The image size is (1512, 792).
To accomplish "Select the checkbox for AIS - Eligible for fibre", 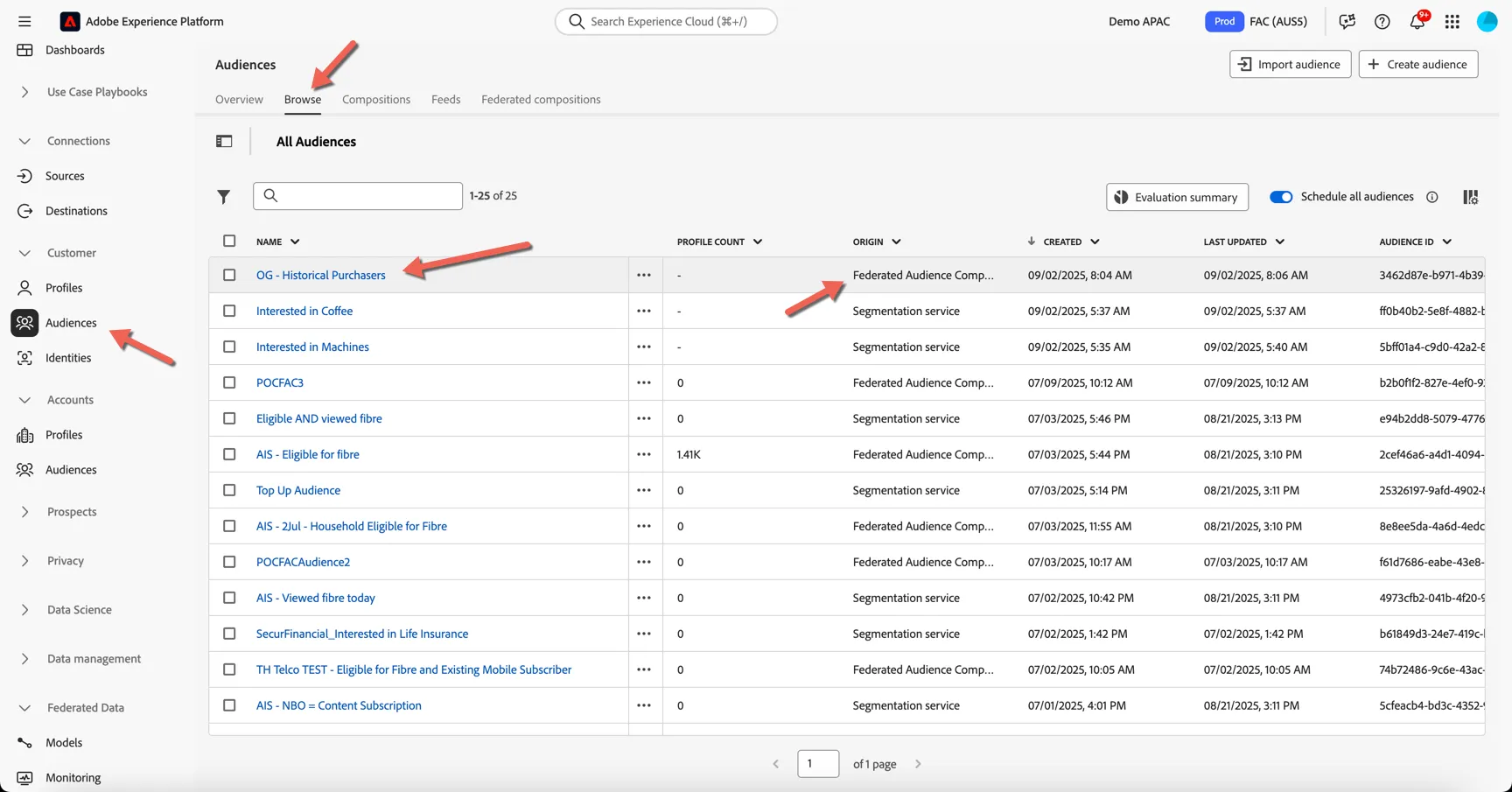I will coord(229,454).
